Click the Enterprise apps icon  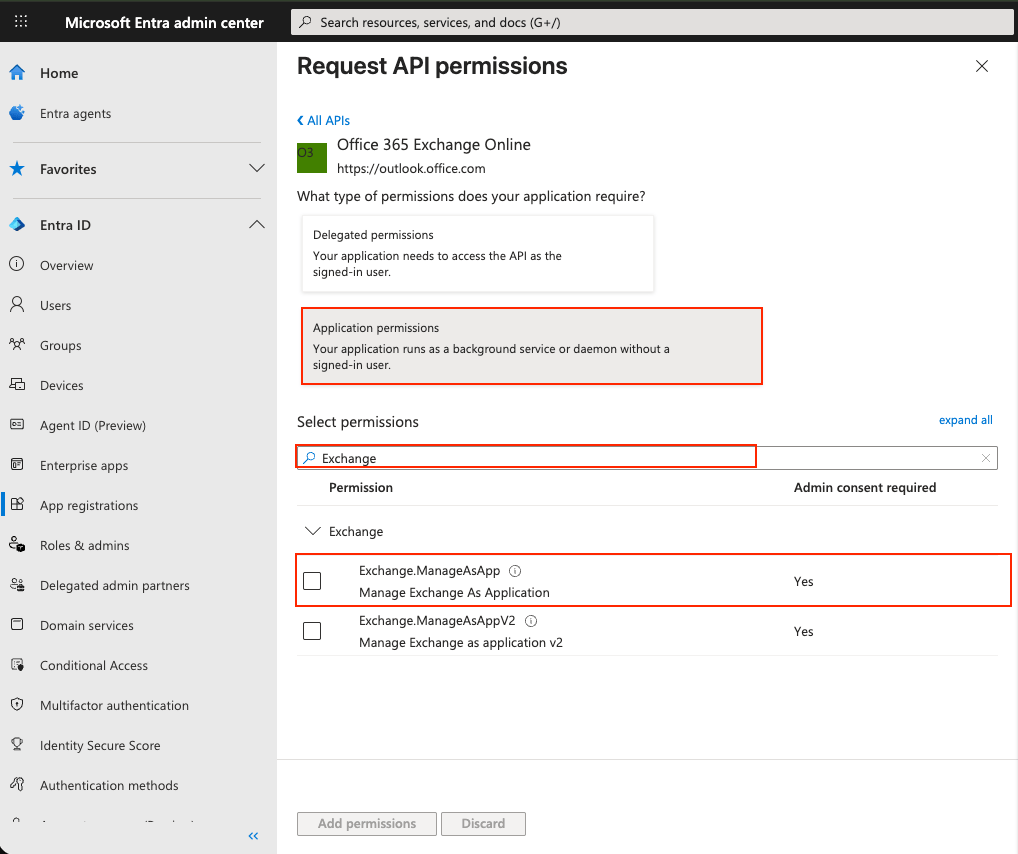pos(18,464)
